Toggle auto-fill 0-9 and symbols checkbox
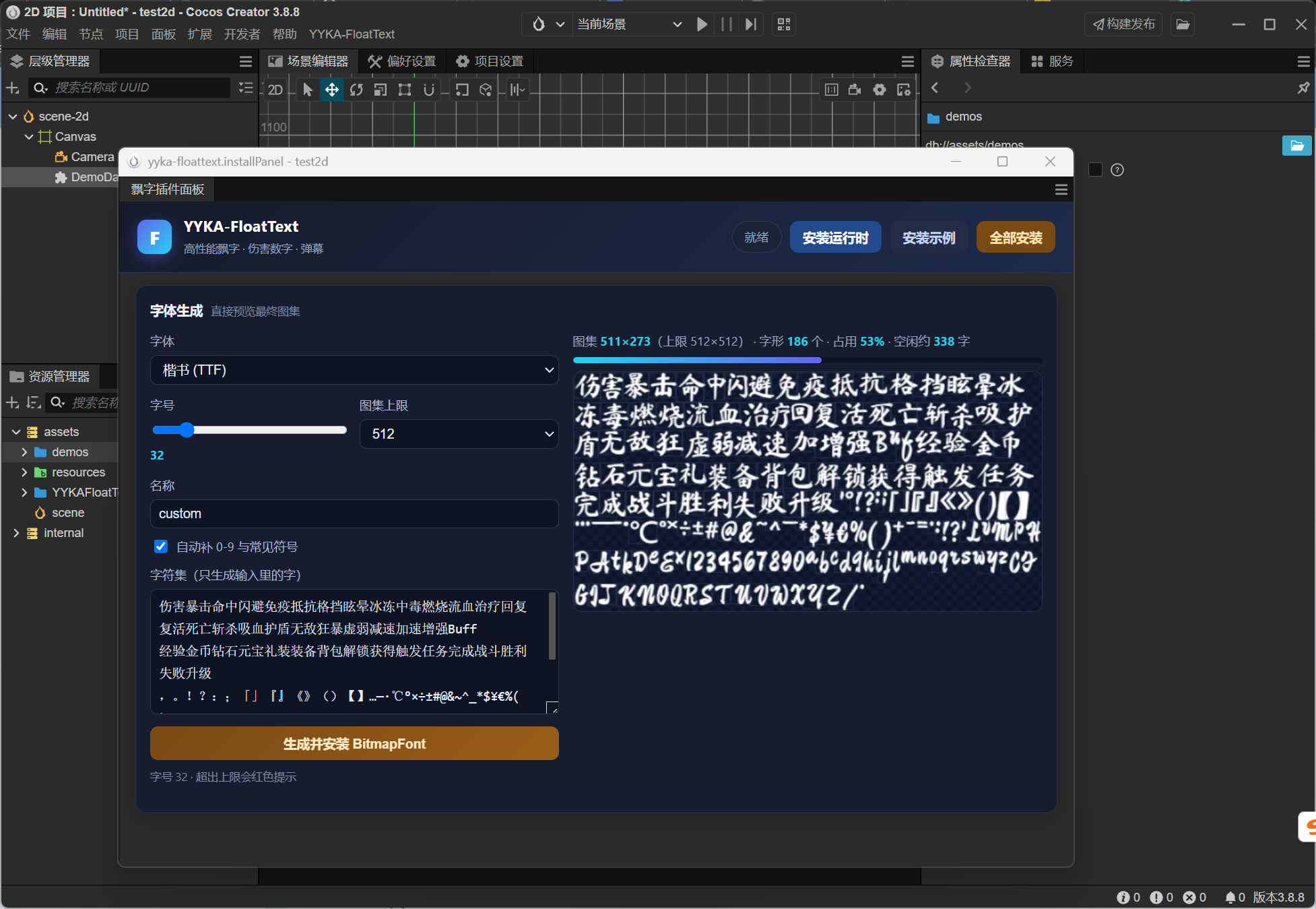The width and height of the screenshot is (1316, 909). tap(161, 546)
